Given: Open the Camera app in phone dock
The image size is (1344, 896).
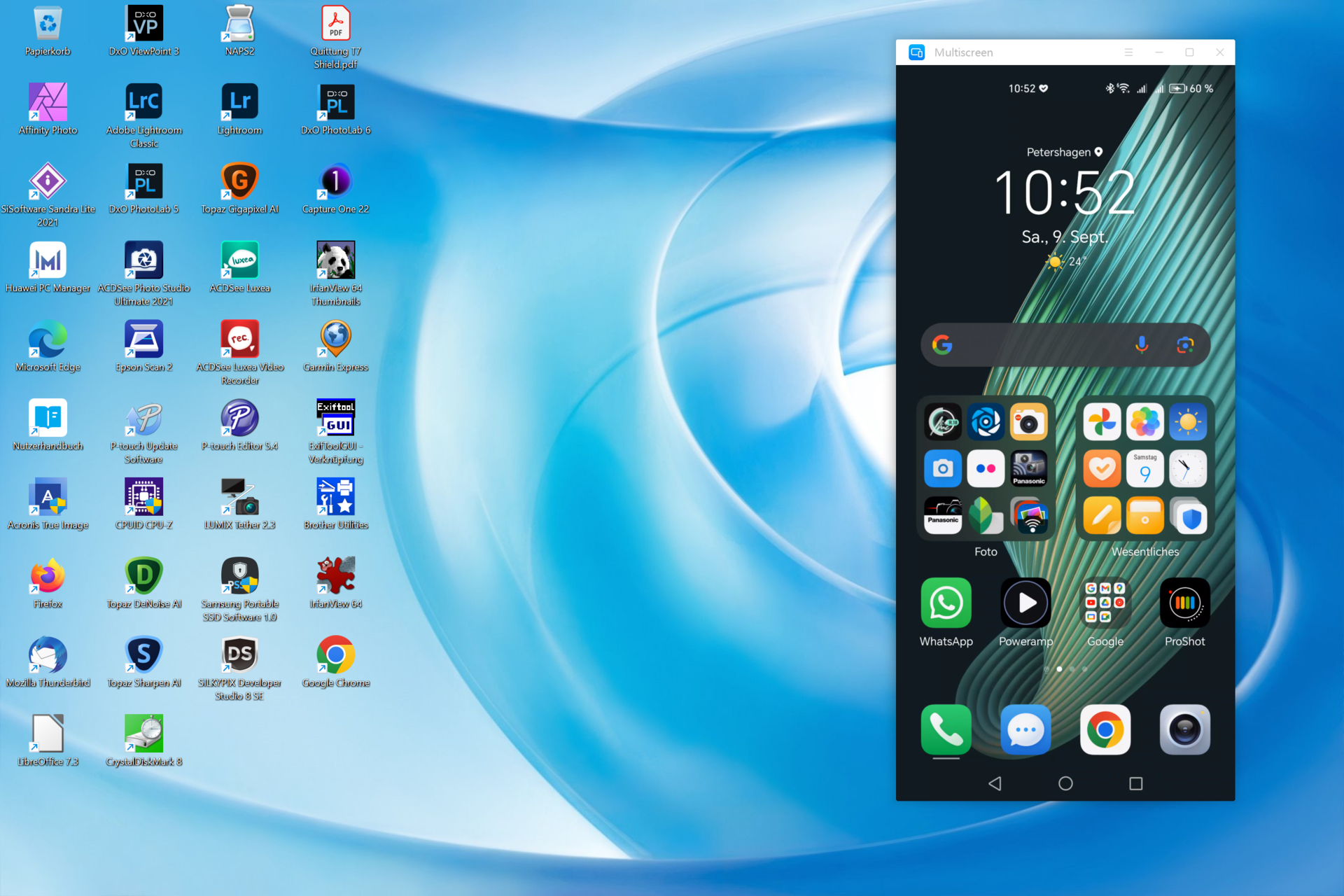Looking at the screenshot, I should [1184, 730].
